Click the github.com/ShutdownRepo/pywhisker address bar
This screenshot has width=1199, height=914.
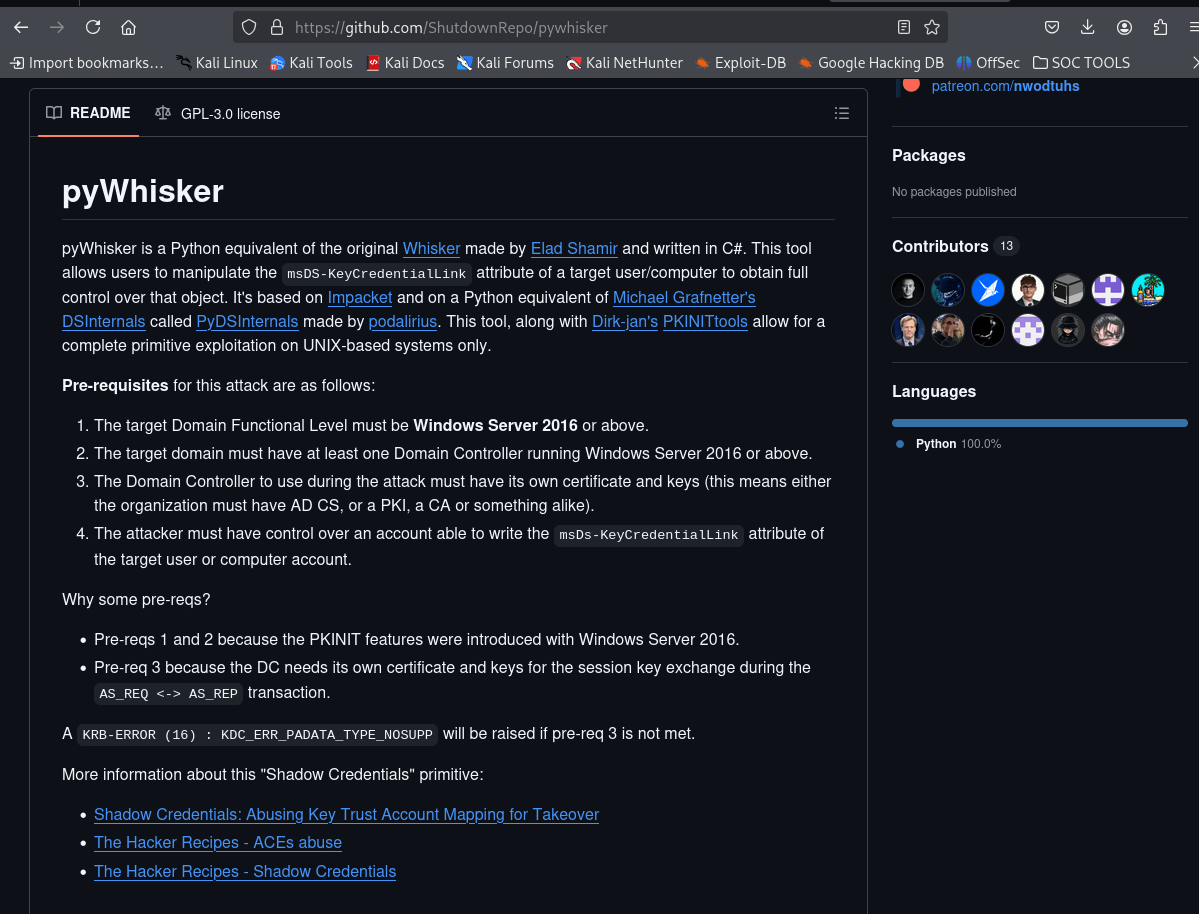[589, 28]
